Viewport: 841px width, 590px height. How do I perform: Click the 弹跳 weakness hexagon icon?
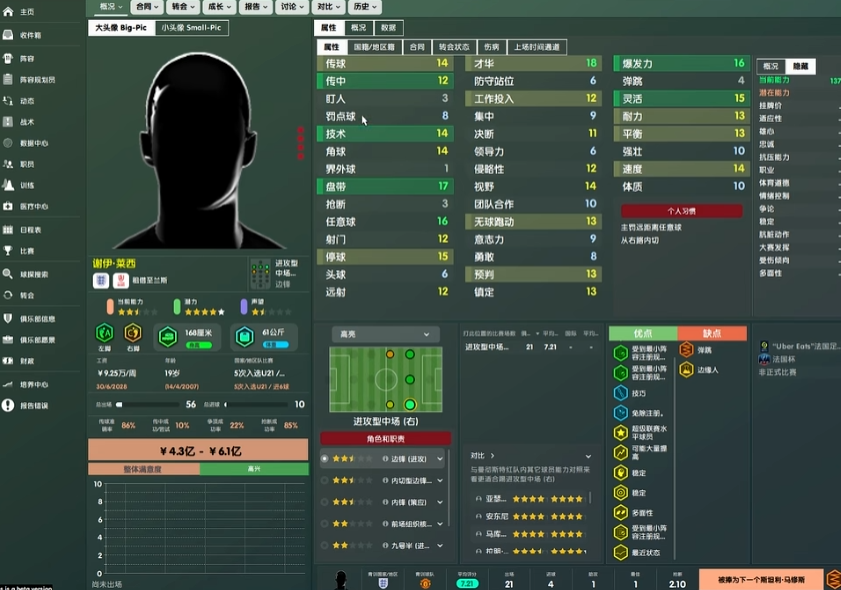(686, 350)
